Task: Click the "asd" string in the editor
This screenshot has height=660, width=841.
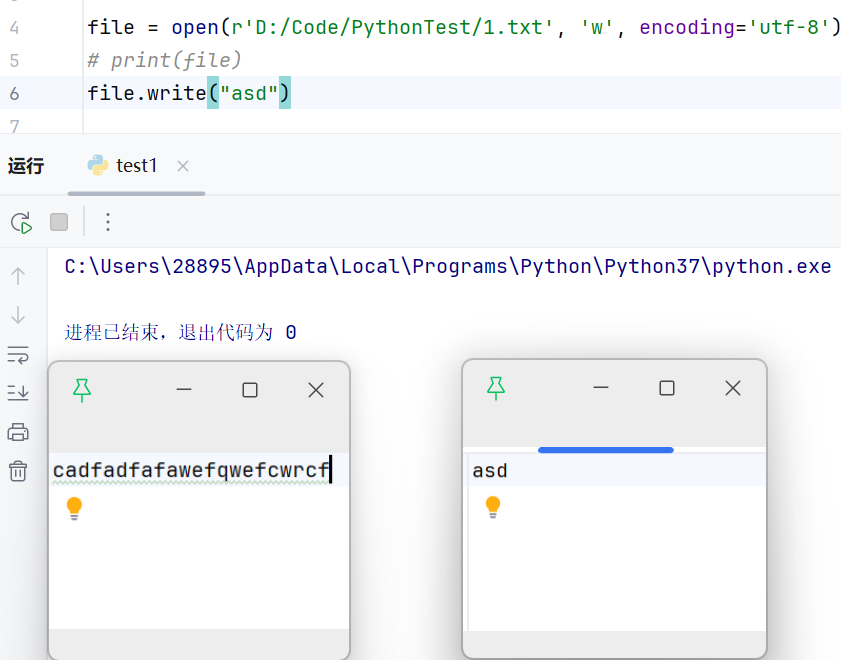Action: click(249, 93)
